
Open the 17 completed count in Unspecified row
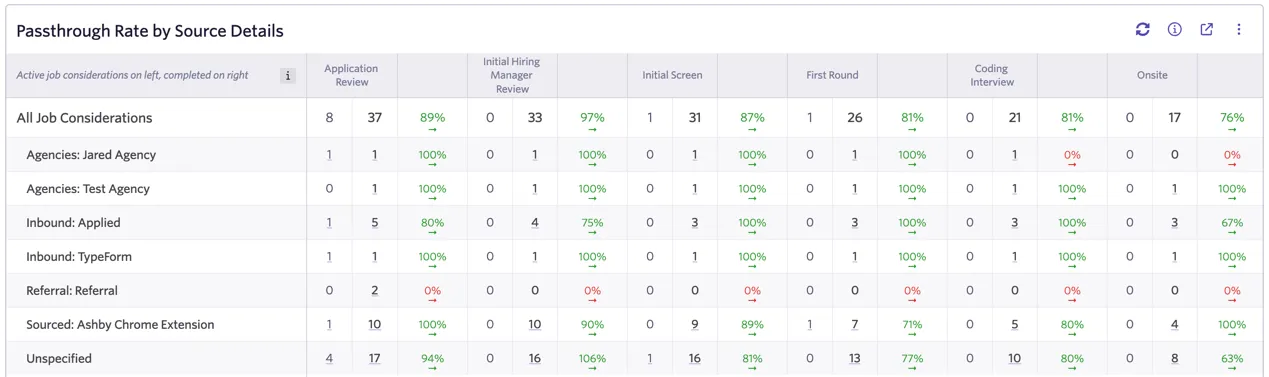click(374, 359)
